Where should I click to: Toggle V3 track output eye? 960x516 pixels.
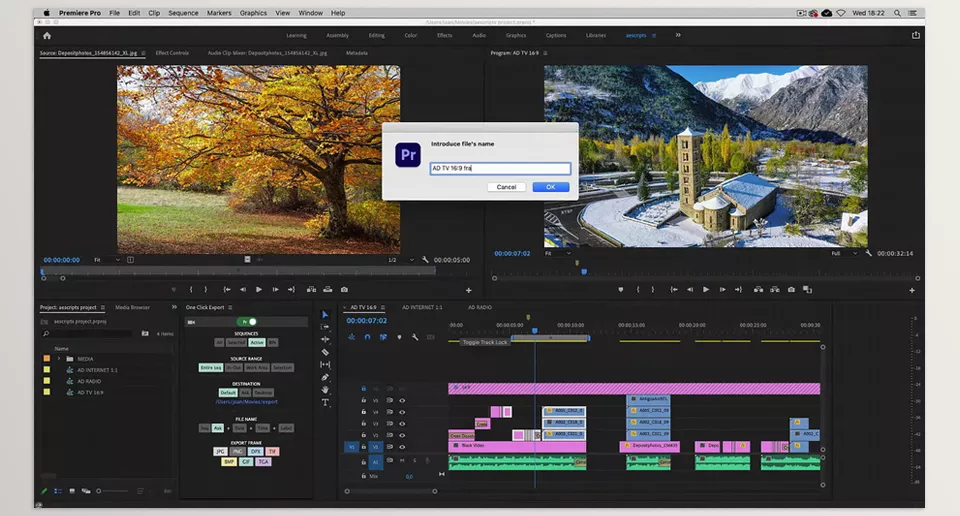tap(402, 424)
